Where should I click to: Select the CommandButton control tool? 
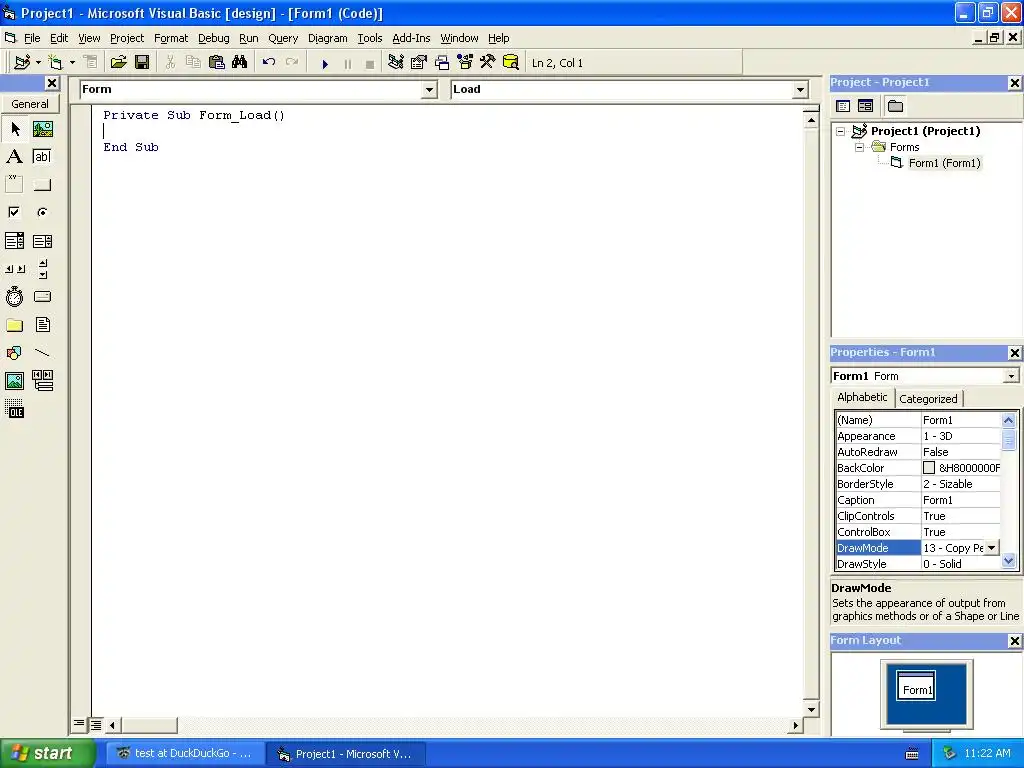coord(42,185)
